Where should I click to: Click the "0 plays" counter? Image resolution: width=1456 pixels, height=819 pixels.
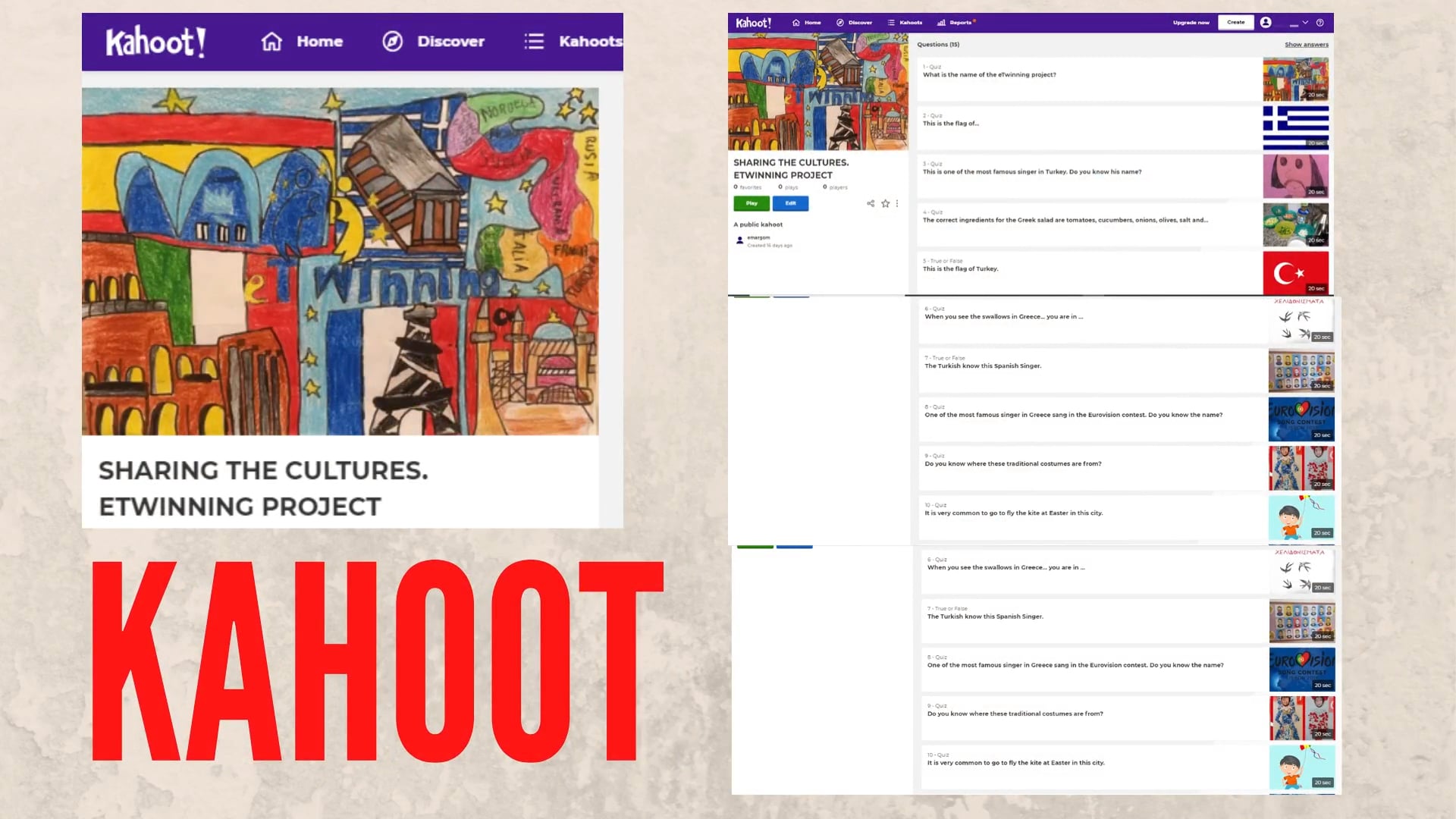click(x=789, y=187)
